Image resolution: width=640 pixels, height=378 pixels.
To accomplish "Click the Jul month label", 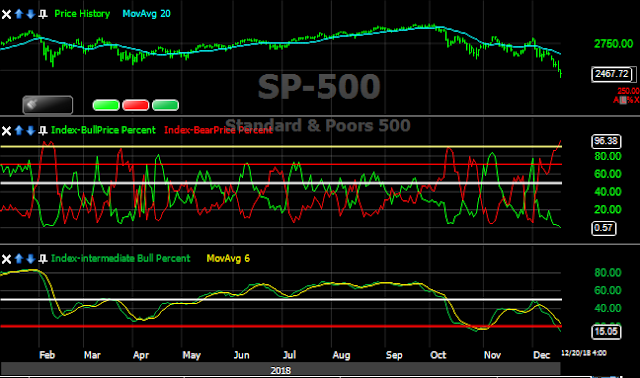I will tap(289, 355).
